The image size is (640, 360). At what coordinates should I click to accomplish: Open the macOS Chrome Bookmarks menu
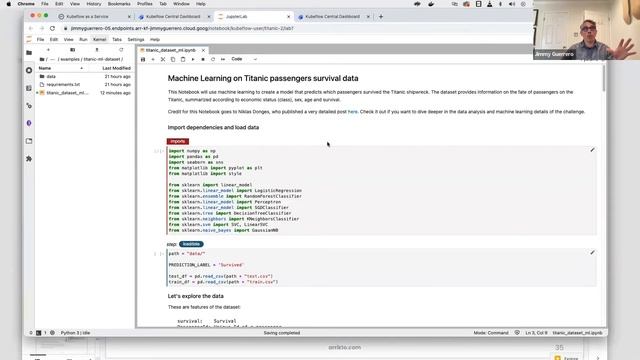pyautogui.click(x=119, y=4)
